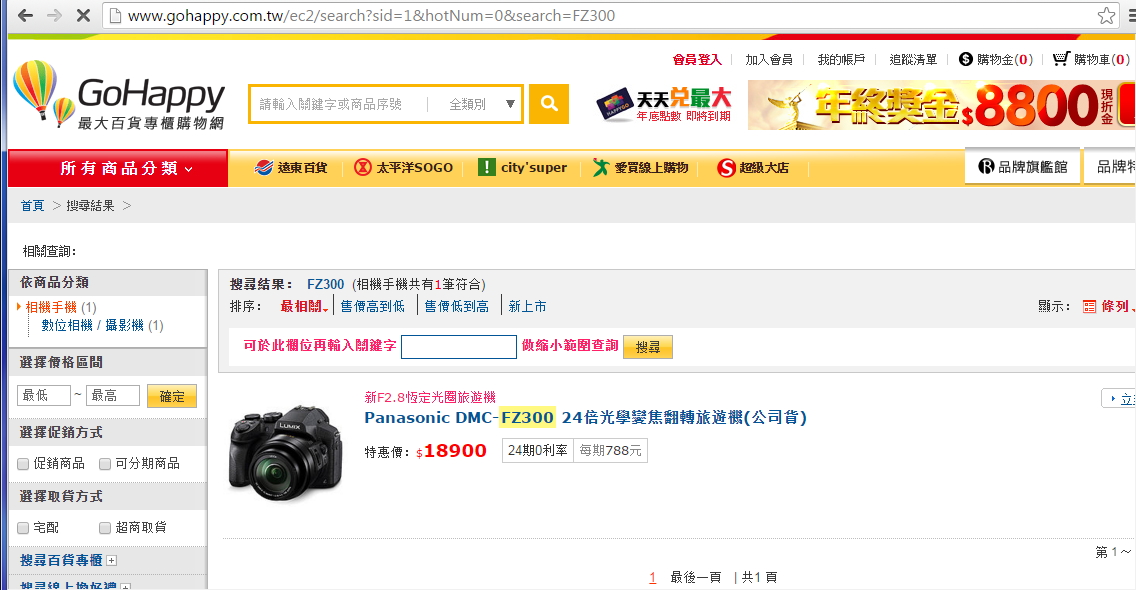The height and width of the screenshot is (590, 1136).
Task: Click the orange magnifier search button
Action: (x=548, y=104)
